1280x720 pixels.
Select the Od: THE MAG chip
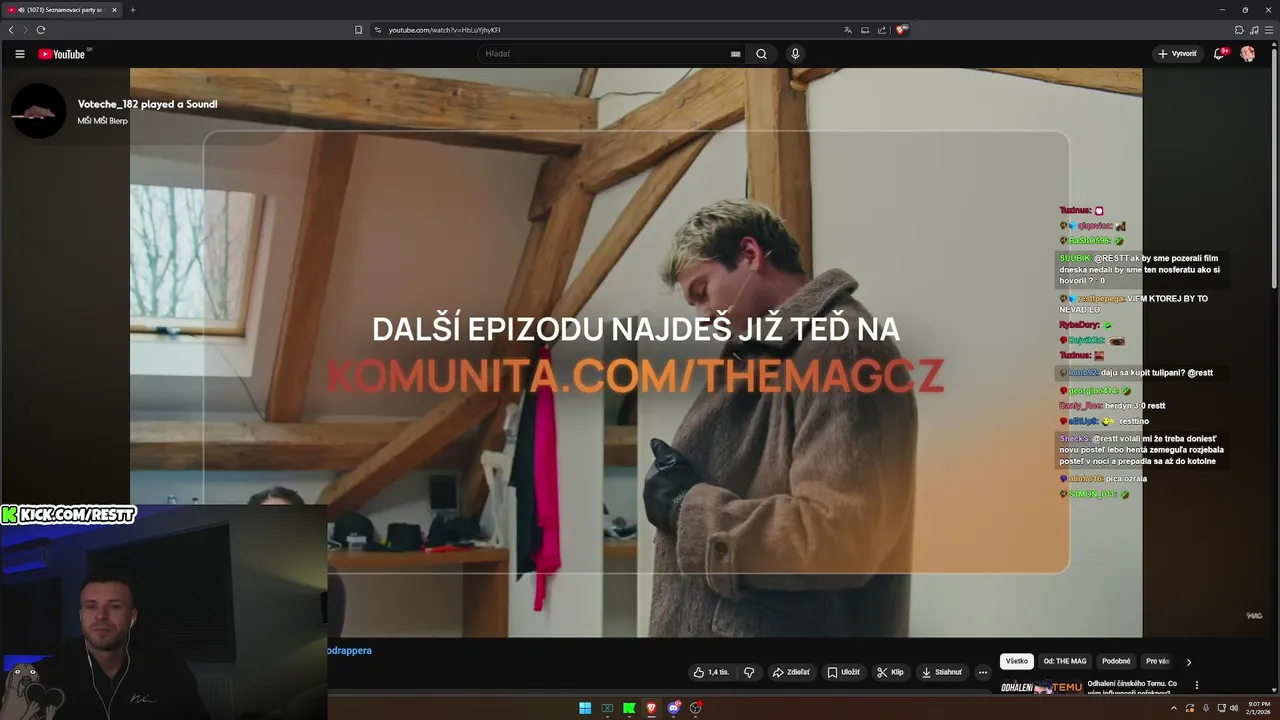(1065, 661)
